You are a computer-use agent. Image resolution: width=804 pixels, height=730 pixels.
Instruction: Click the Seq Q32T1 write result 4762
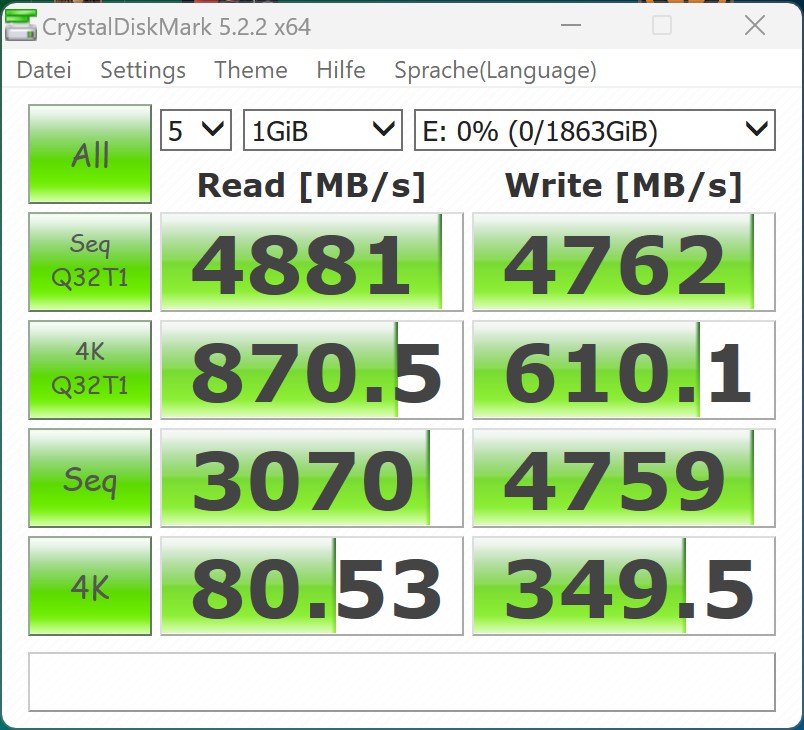point(624,262)
